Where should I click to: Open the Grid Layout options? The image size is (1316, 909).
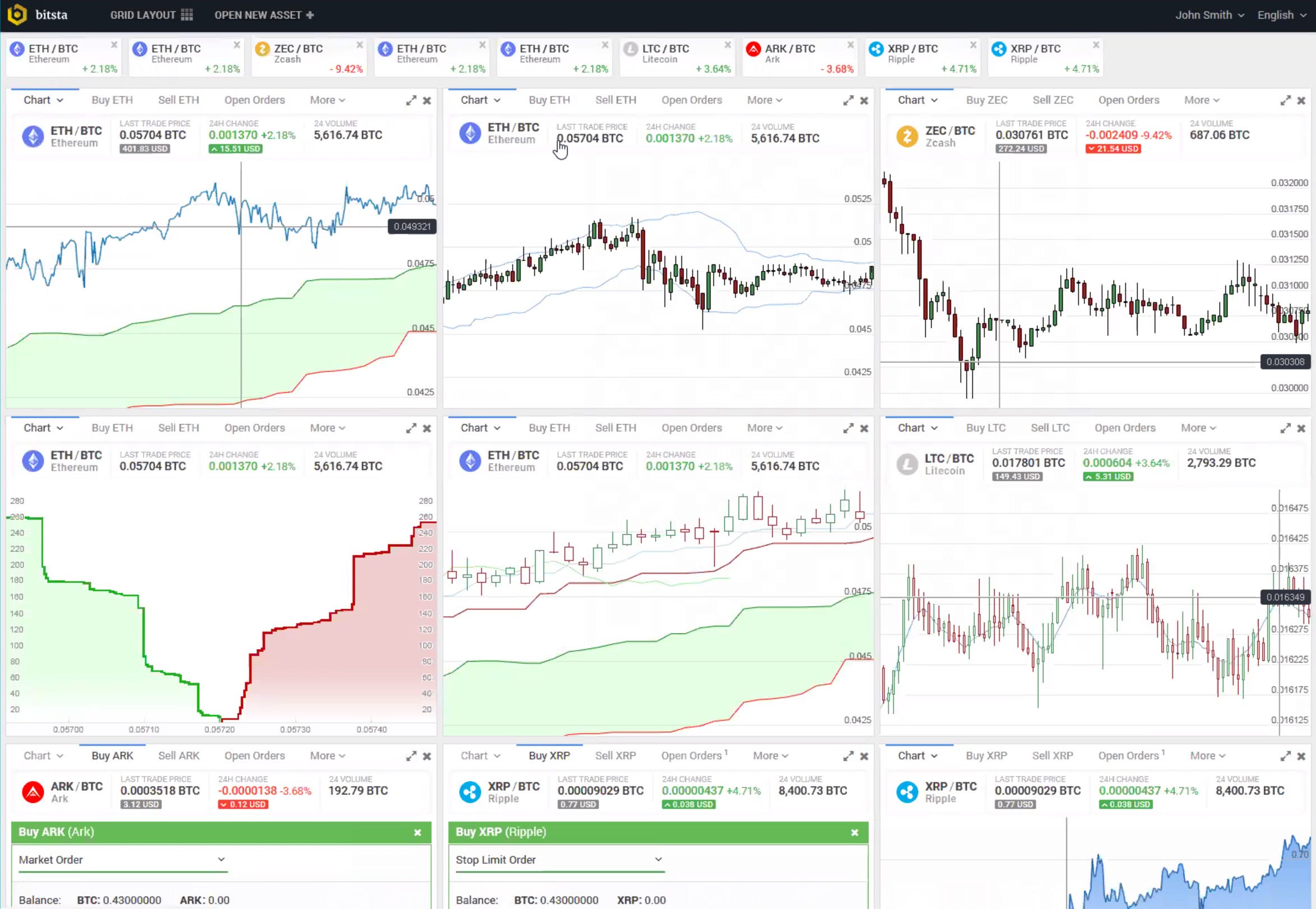coord(151,15)
